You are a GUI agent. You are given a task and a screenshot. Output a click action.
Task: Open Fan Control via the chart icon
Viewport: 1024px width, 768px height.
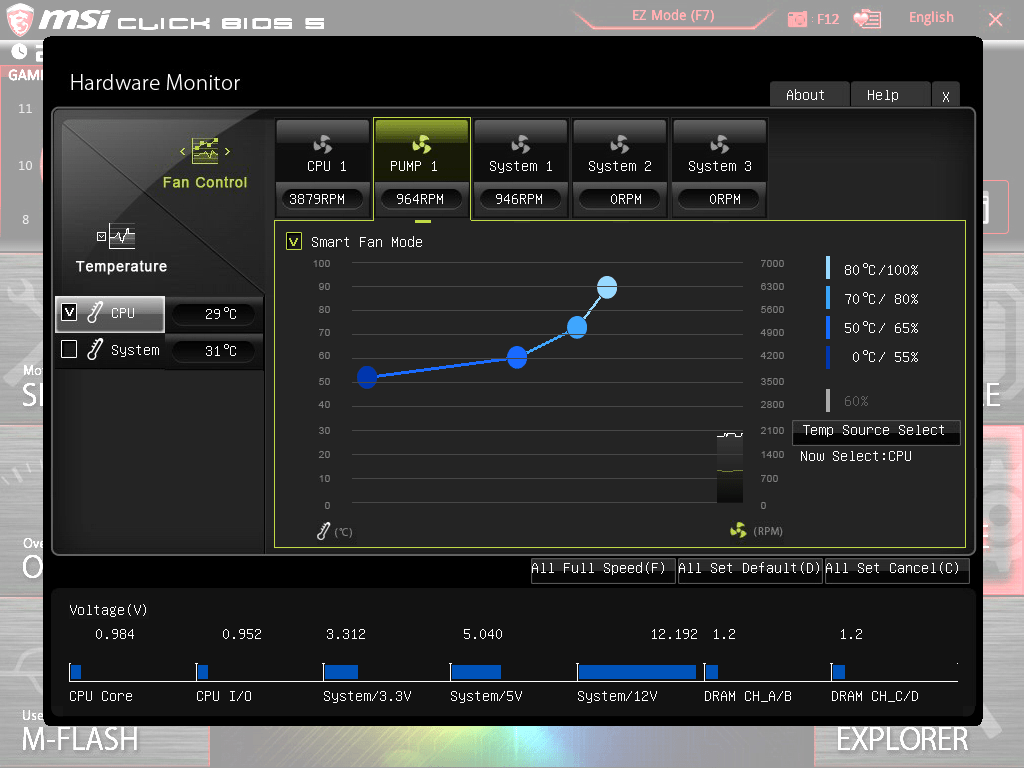point(205,152)
